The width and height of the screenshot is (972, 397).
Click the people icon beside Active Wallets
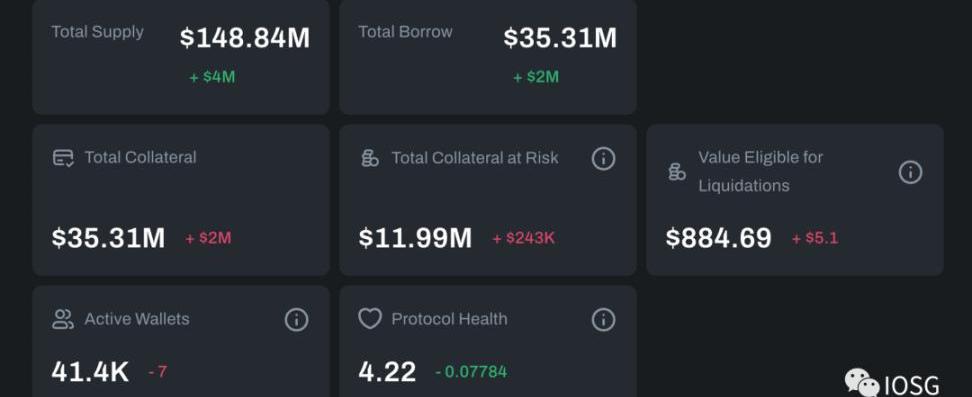(x=63, y=319)
